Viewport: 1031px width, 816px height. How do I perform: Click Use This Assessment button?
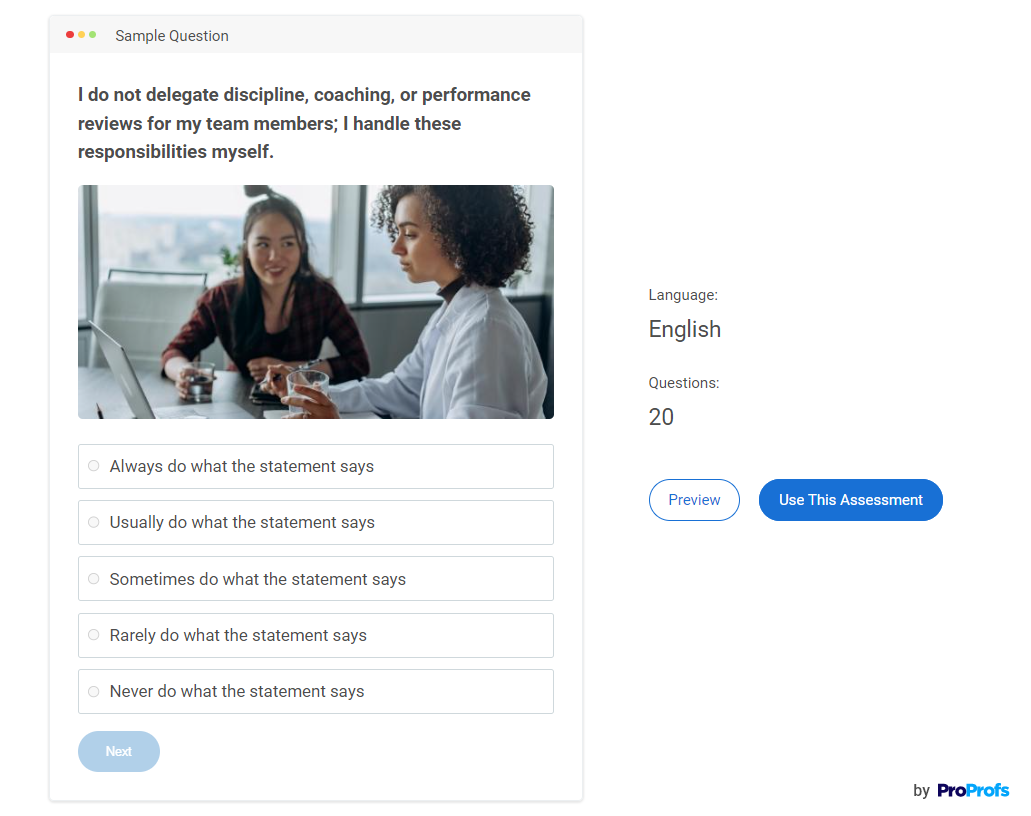pyautogui.click(x=851, y=500)
